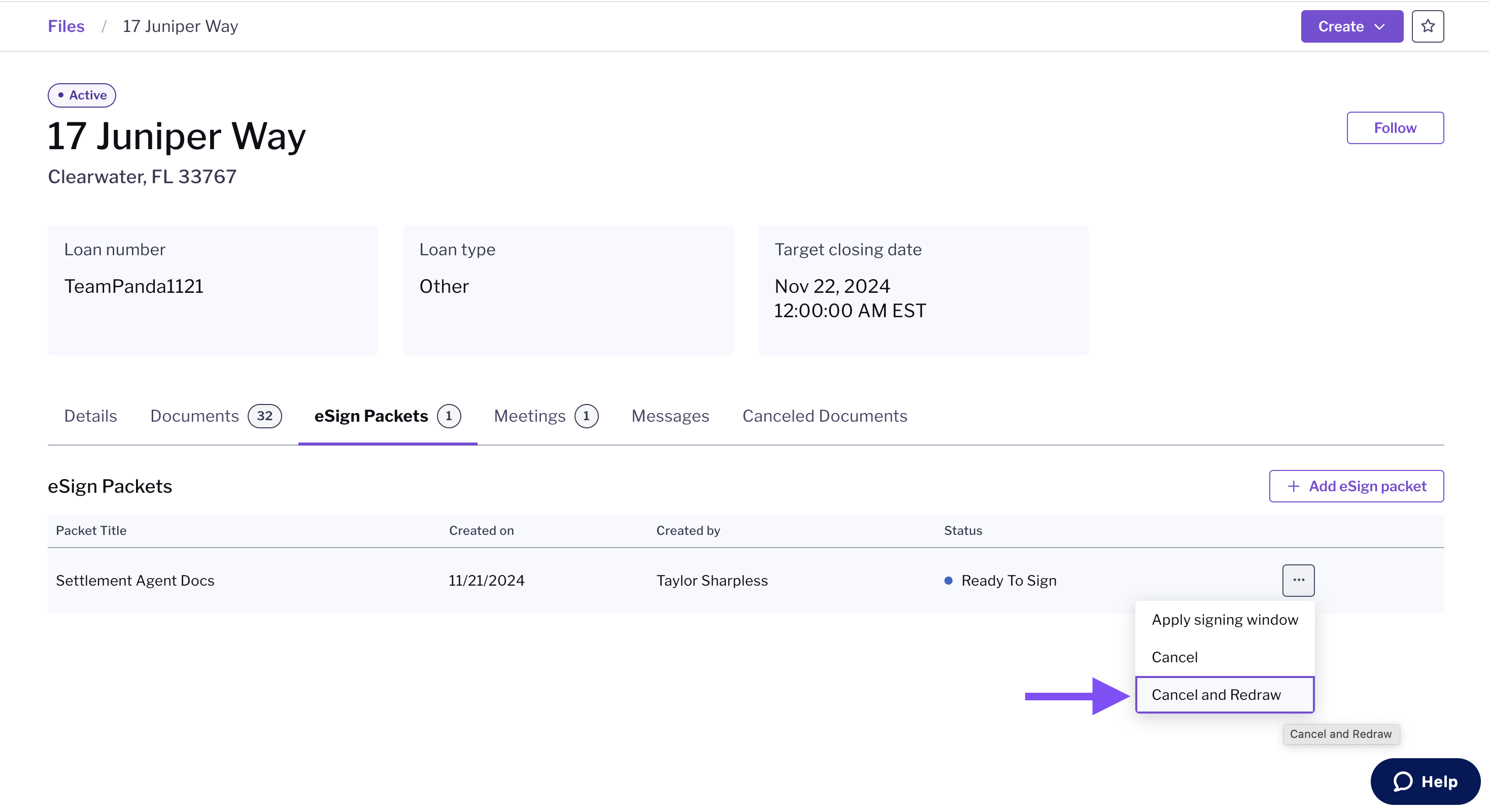
Task: View the Canceled Documents tab
Action: [824, 416]
